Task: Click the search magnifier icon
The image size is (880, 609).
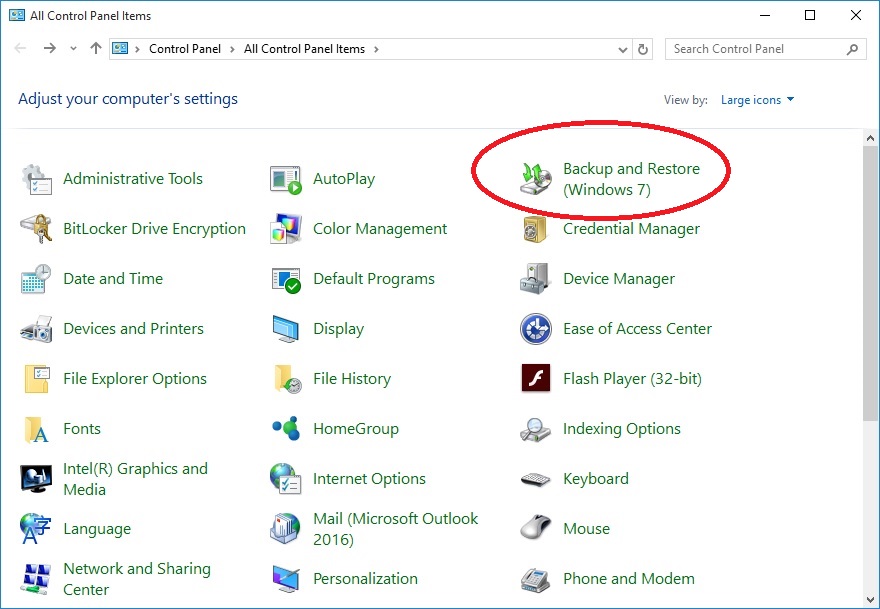Action: (x=852, y=49)
